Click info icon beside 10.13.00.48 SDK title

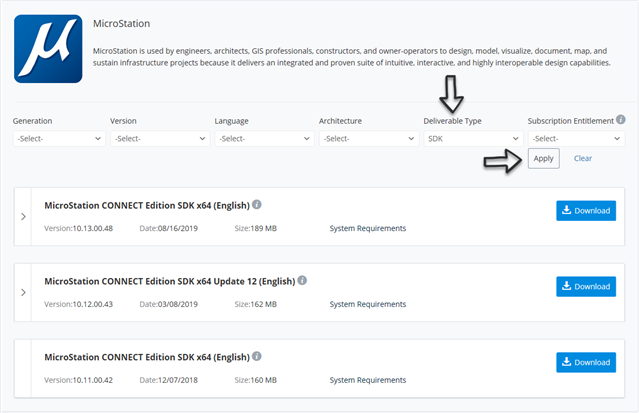(x=257, y=204)
